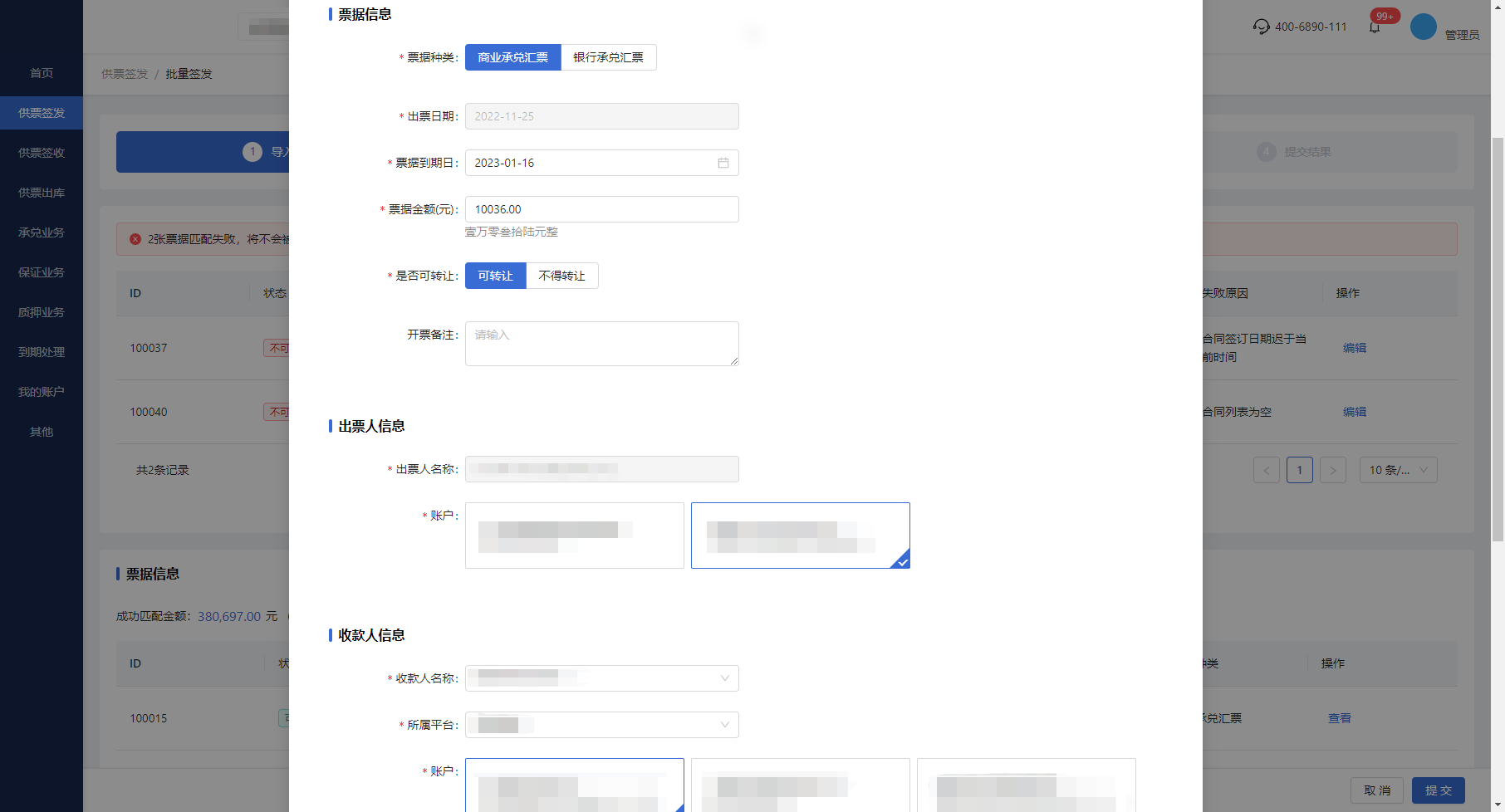Select 商业承兑汇票 bill type

pos(512,57)
